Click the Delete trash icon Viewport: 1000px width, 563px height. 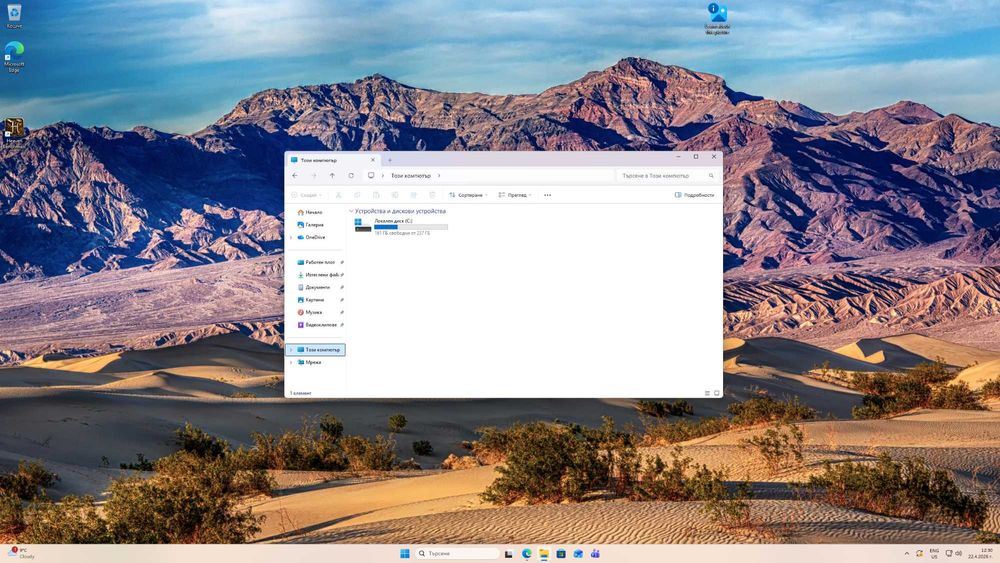[x=432, y=195]
